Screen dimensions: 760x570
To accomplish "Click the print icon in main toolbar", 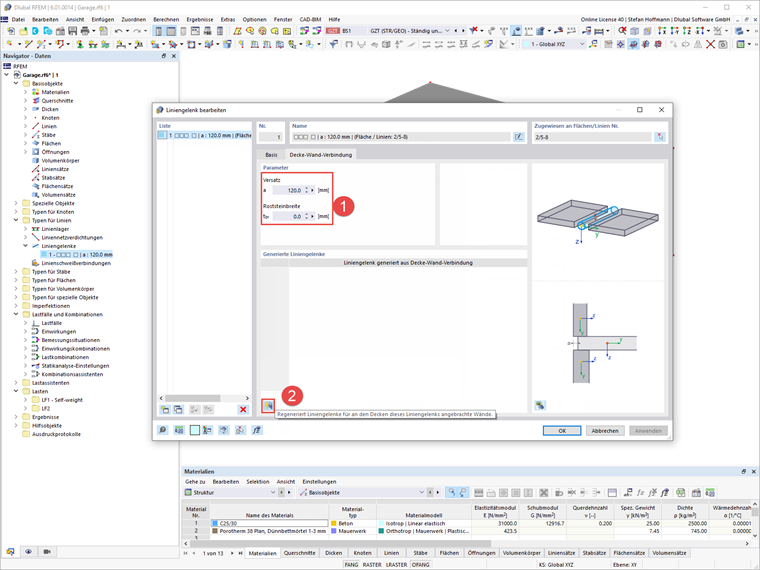I will pos(85,31).
